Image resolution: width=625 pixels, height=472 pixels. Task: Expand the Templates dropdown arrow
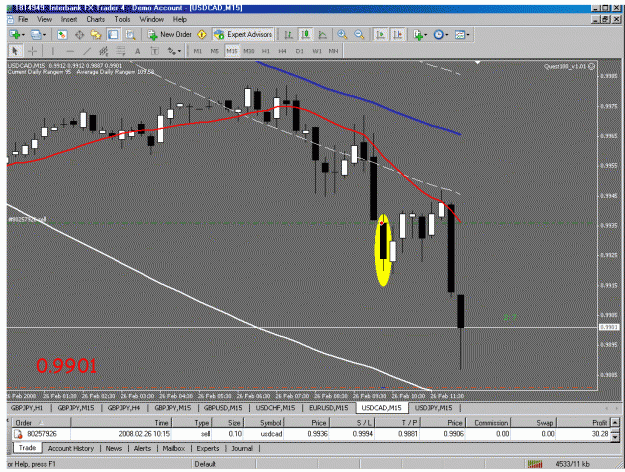pos(468,35)
